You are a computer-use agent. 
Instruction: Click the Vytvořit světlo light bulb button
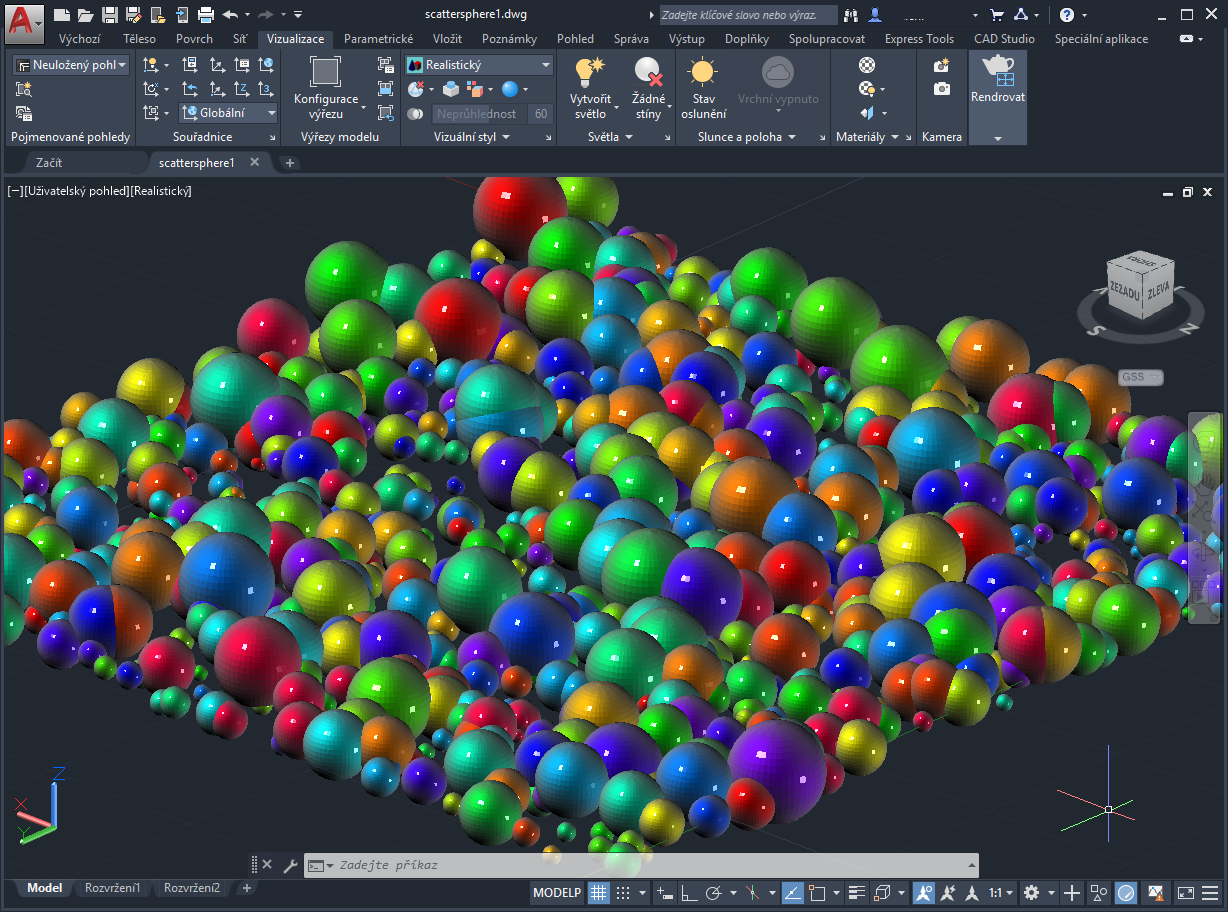coord(590,88)
